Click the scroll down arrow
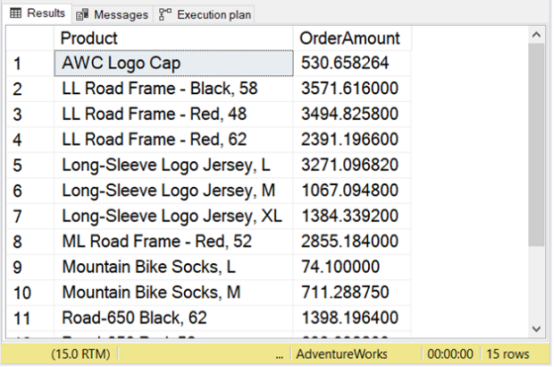Screen dimensions: 554x367 click(x=536, y=329)
